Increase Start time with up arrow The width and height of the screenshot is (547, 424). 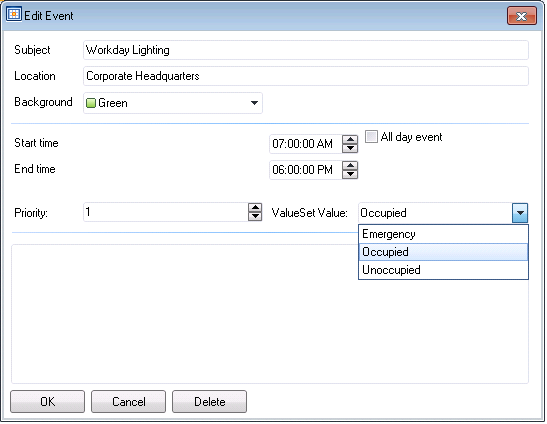point(350,140)
